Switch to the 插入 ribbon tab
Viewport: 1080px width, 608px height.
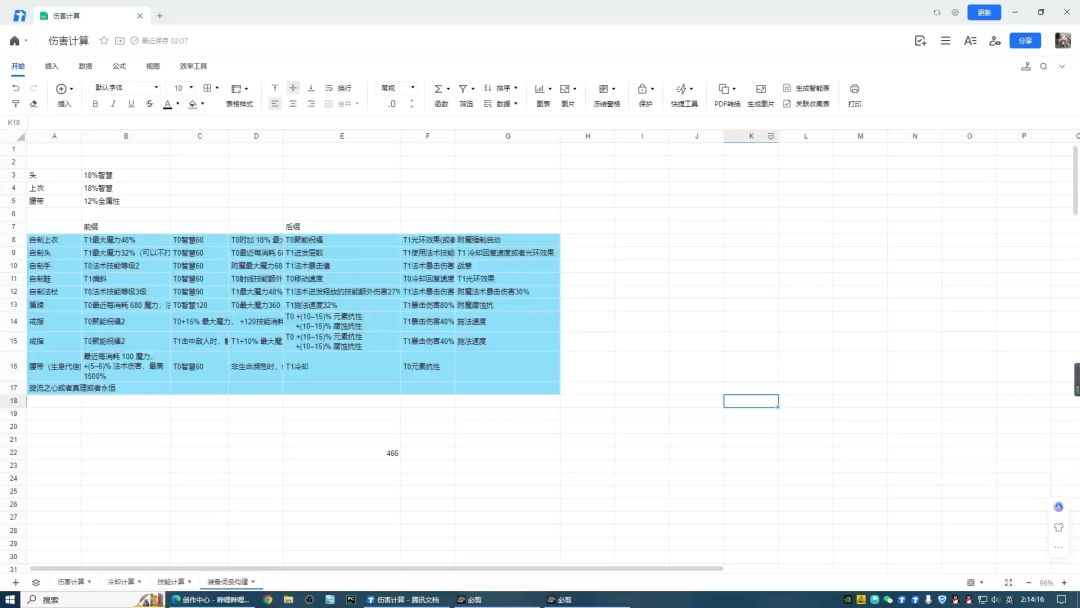click(x=51, y=66)
